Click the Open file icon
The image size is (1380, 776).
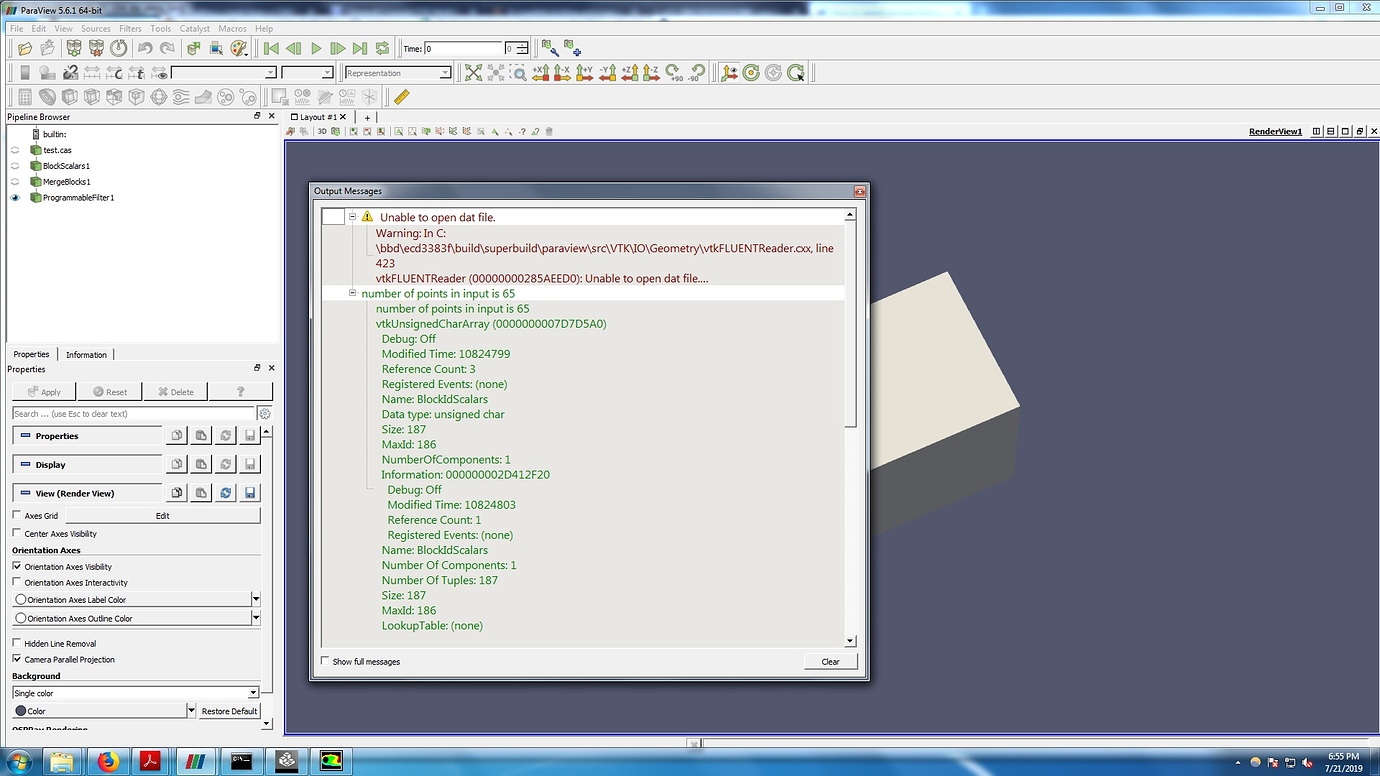[25, 48]
